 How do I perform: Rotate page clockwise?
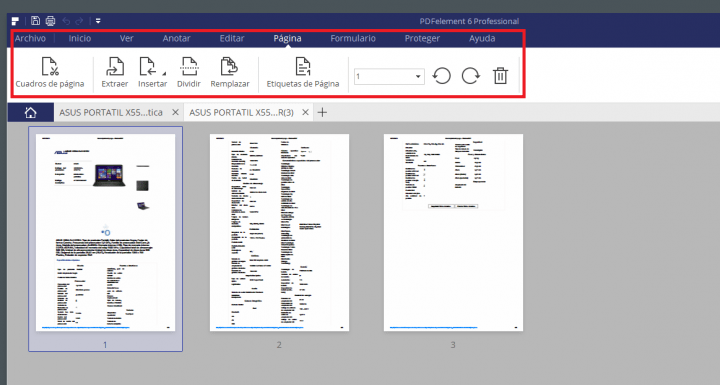pos(471,76)
